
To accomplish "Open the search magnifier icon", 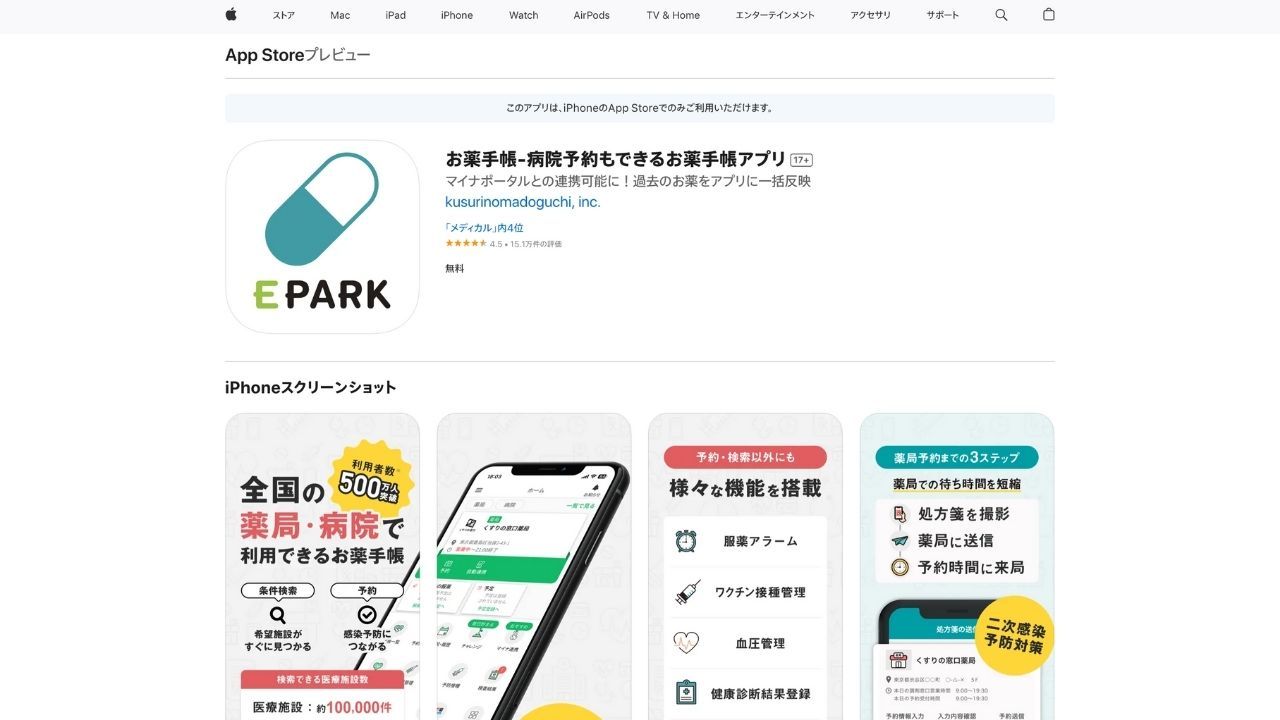I will point(1001,15).
